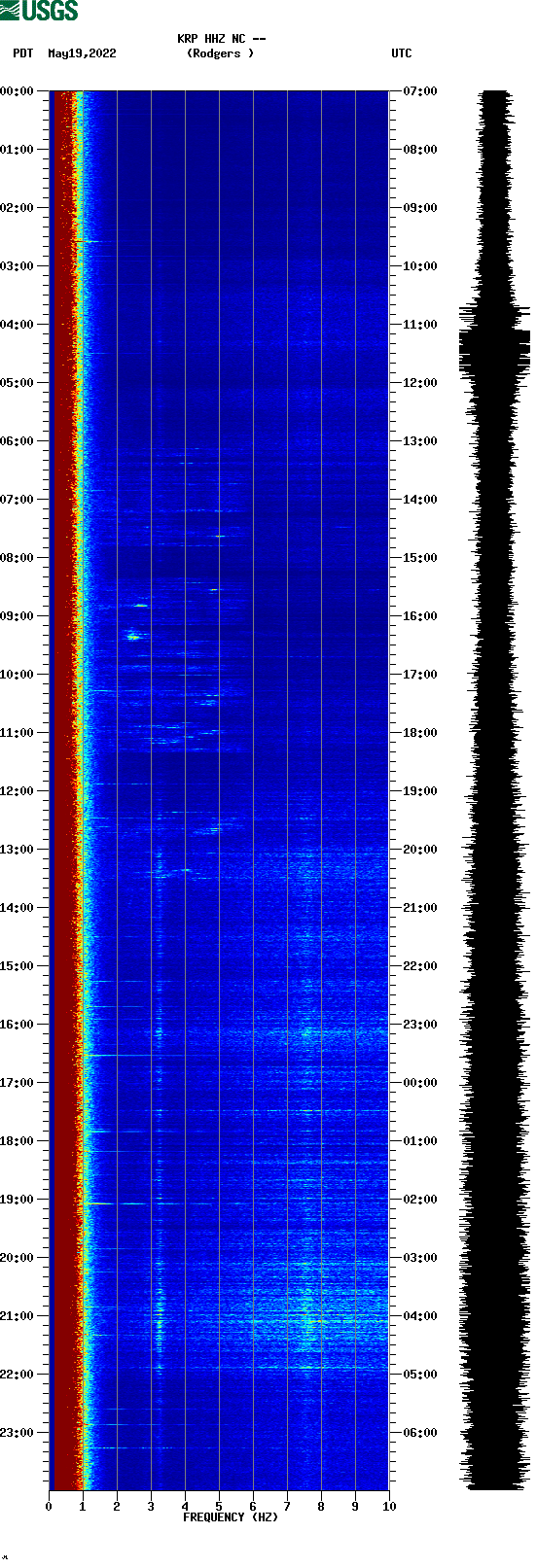Click the PDT time label '09:00'
This screenshot has width=537, height=1568.
pyautogui.click(x=17, y=616)
